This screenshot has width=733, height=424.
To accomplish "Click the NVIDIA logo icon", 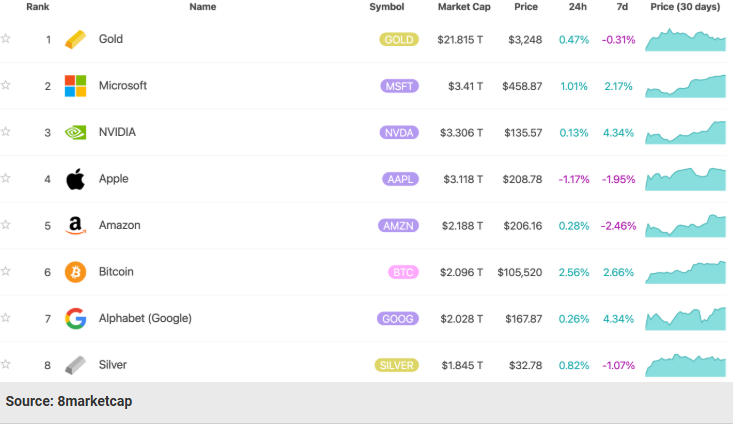I will 75,133.
